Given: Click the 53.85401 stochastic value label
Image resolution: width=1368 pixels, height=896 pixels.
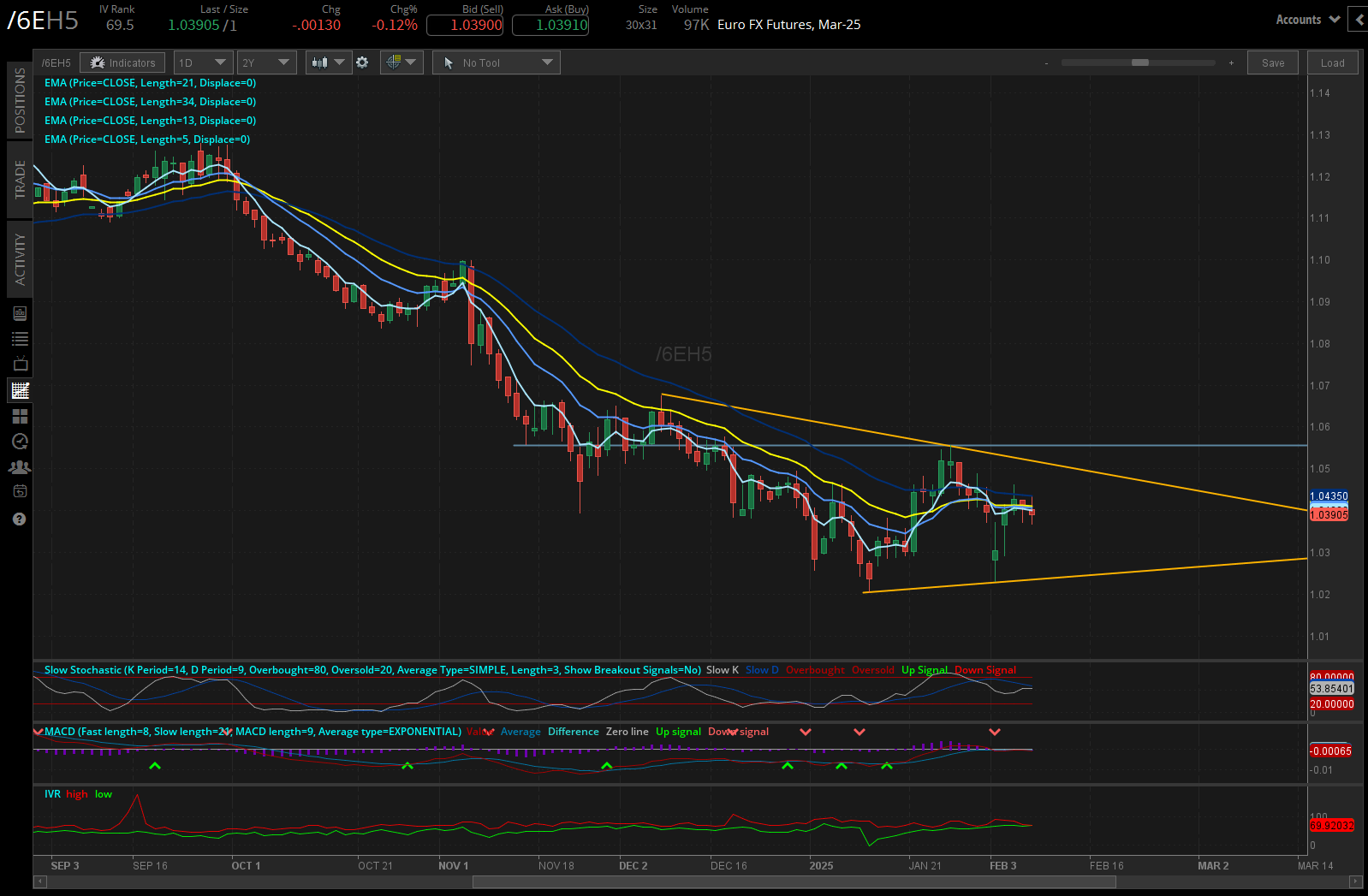Looking at the screenshot, I should tap(1332, 689).
